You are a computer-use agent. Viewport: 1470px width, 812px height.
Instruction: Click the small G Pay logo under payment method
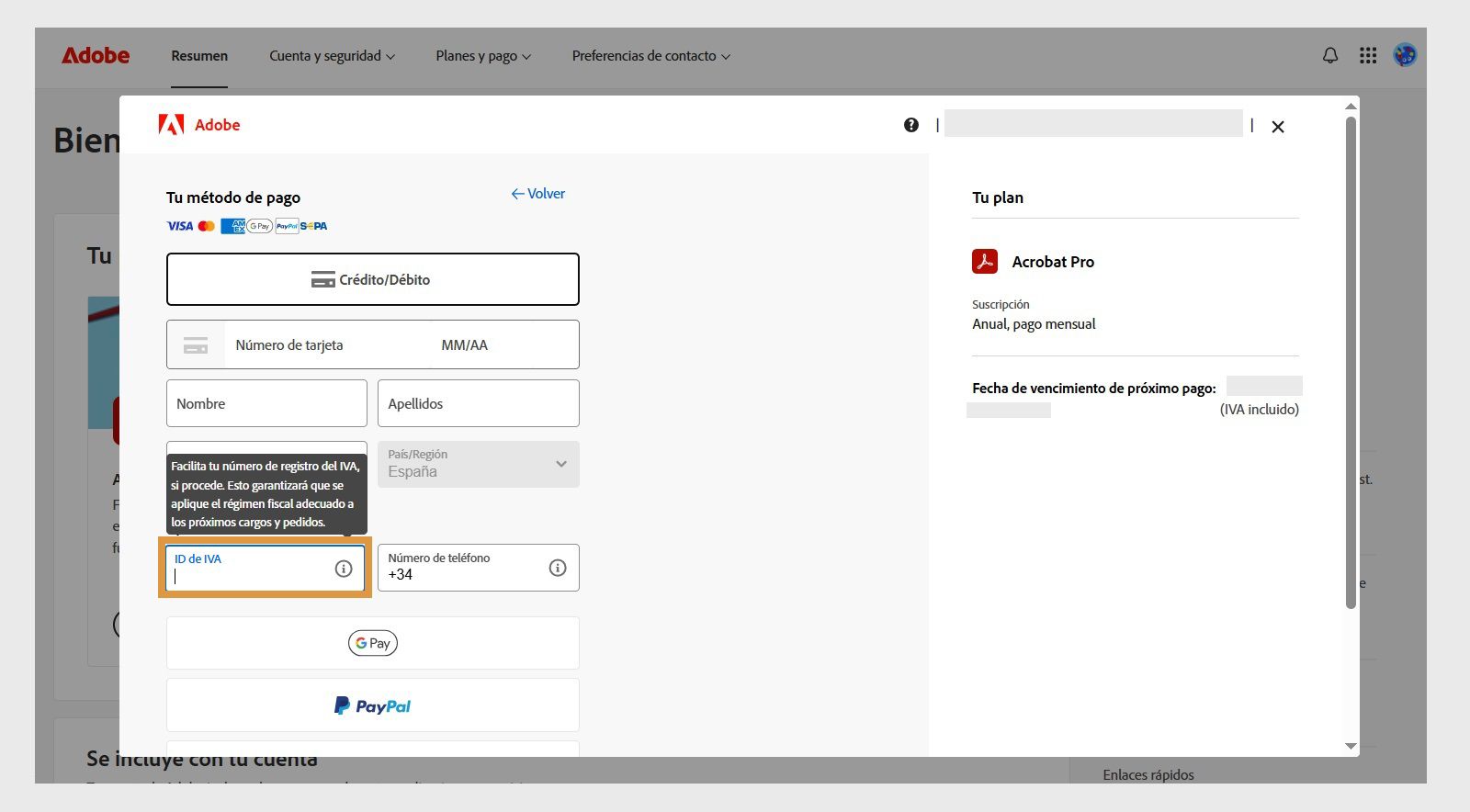(x=260, y=226)
